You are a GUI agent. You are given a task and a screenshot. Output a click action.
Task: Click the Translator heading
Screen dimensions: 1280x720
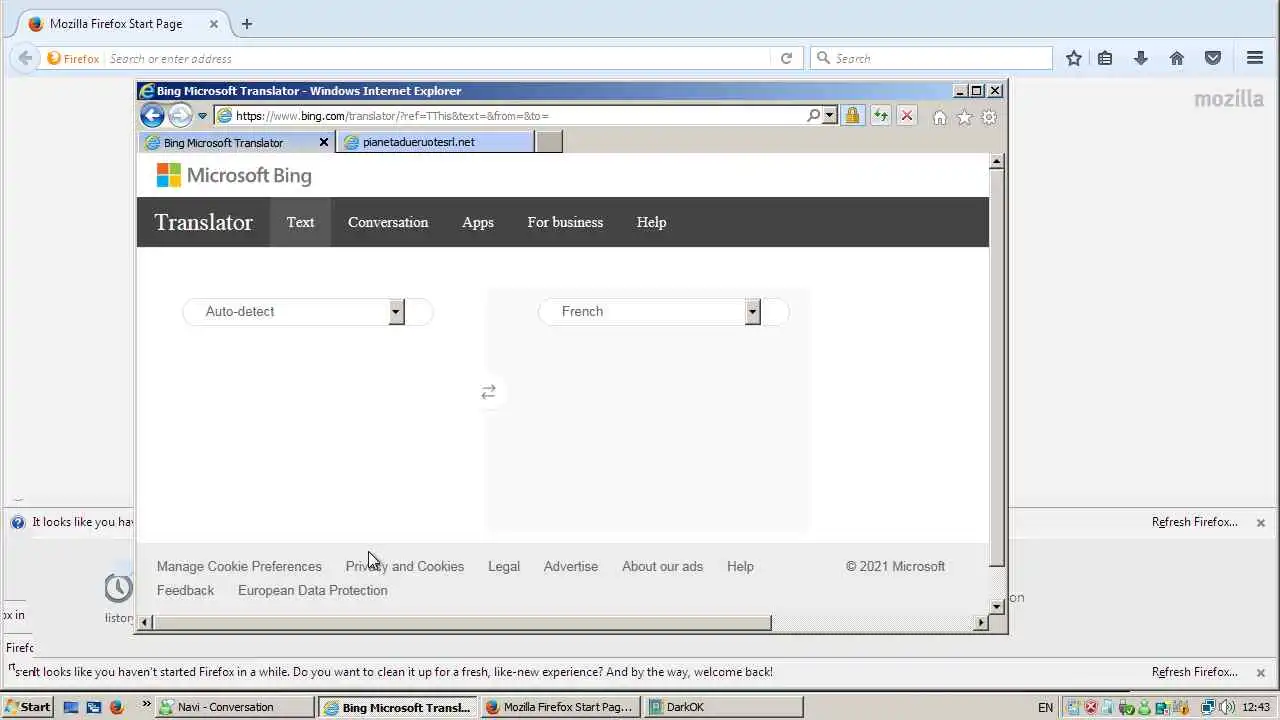pyautogui.click(x=203, y=222)
